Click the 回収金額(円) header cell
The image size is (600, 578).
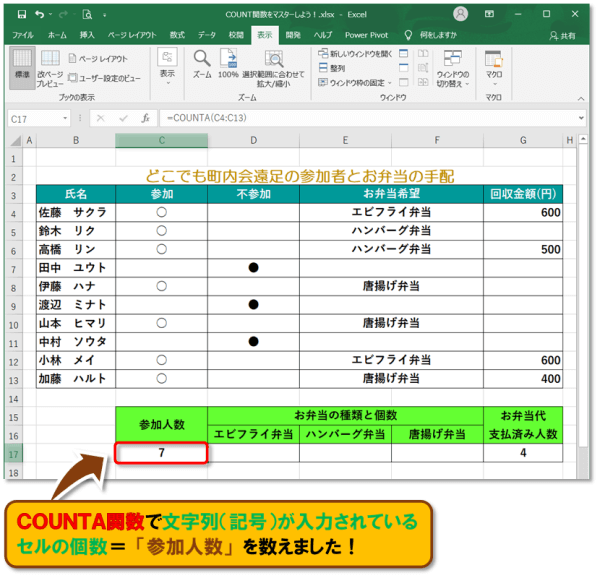pyautogui.click(x=523, y=194)
